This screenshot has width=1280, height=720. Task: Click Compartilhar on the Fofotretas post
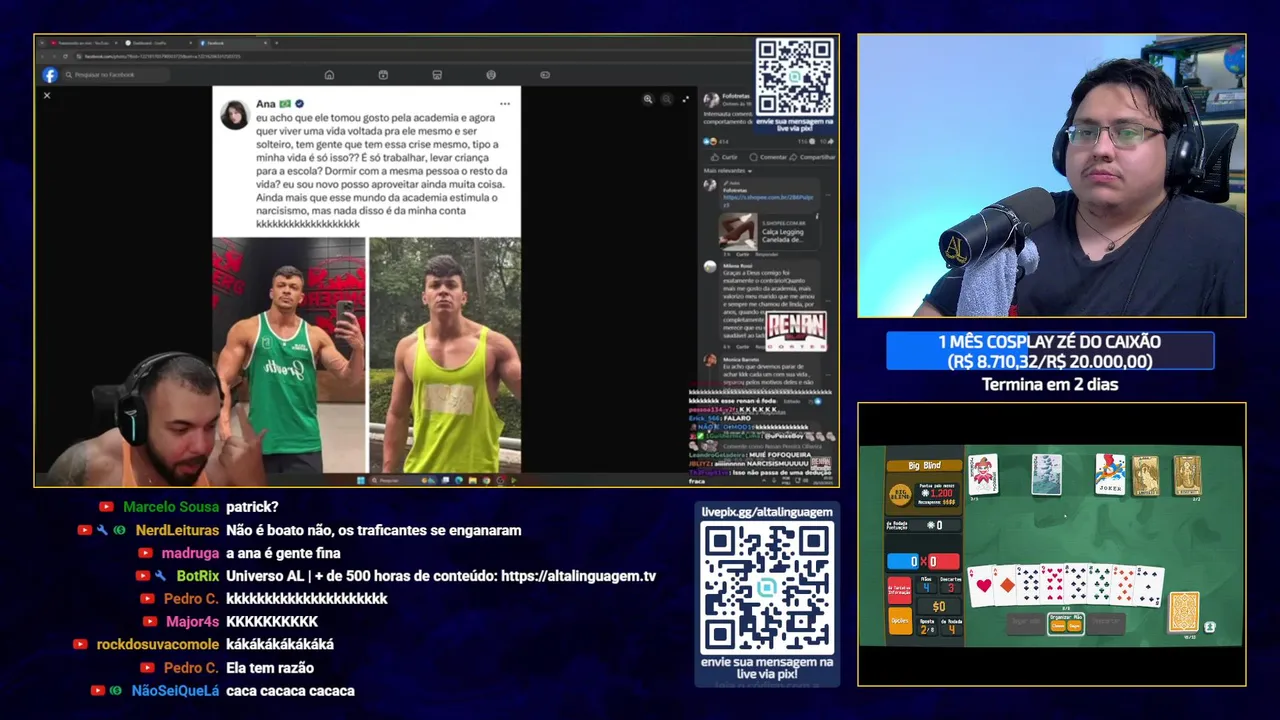click(x=812, y=157)
